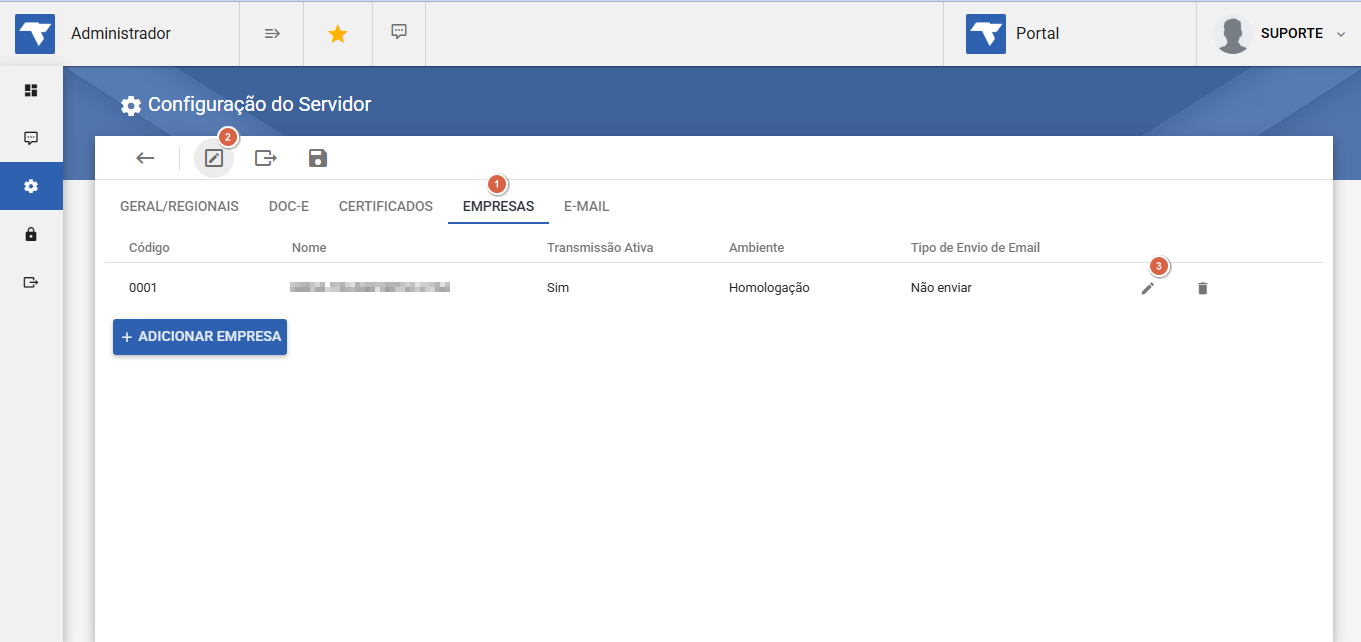
Task: Select the EMPRESAS tab
Action: [499, 206]
